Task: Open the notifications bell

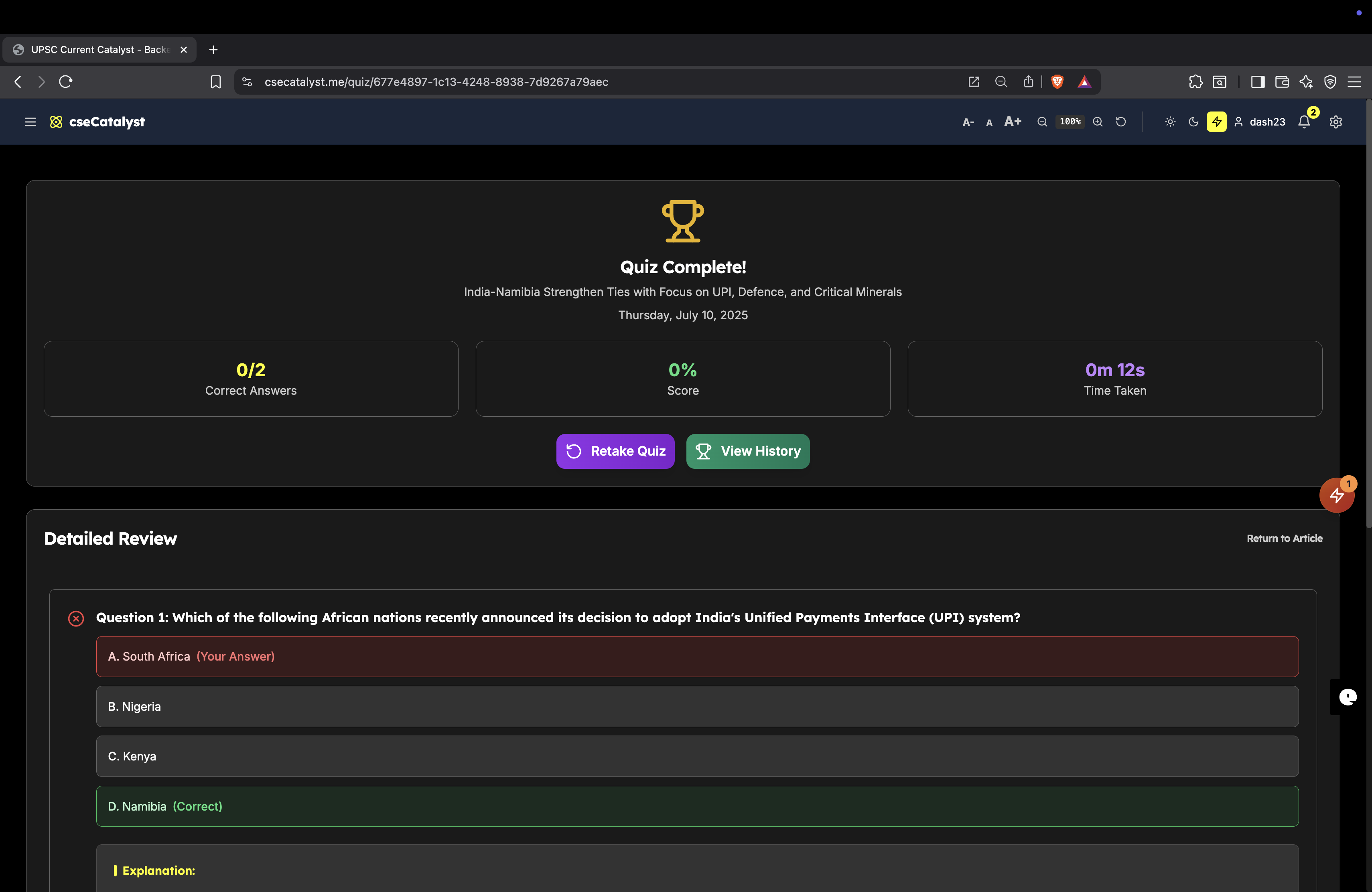Action: [x=1304, y=122]
